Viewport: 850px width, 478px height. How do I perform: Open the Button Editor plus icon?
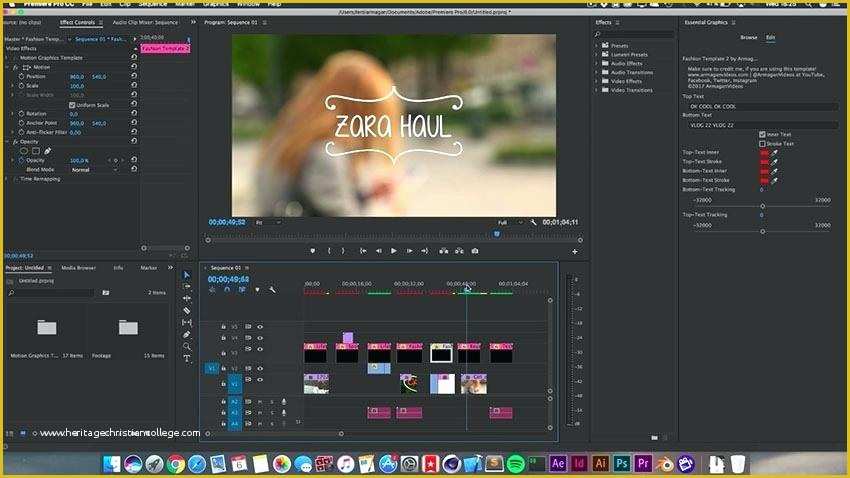click(x=575, y=251)
